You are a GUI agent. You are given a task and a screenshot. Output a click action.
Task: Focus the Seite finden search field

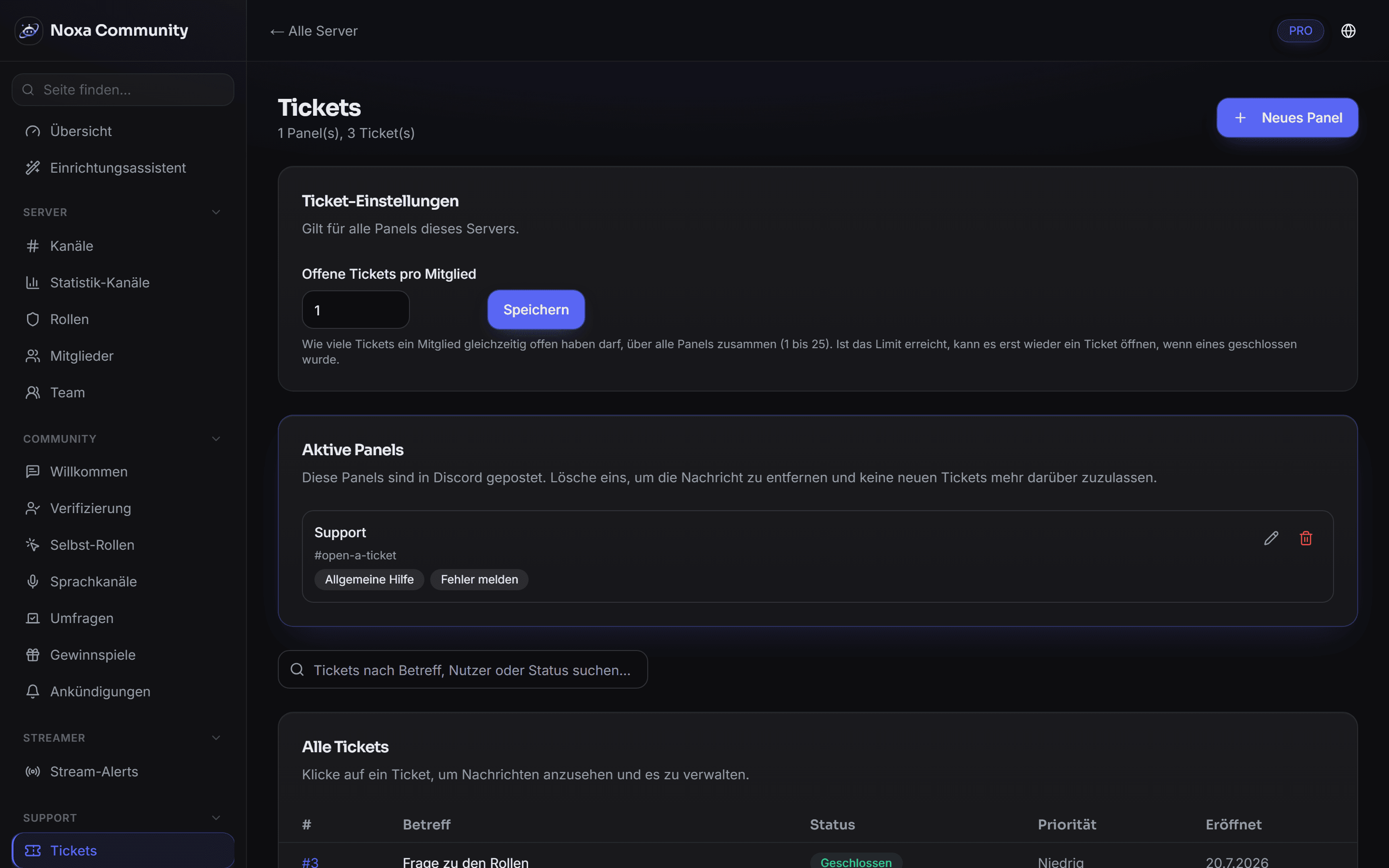coord(123,90)
